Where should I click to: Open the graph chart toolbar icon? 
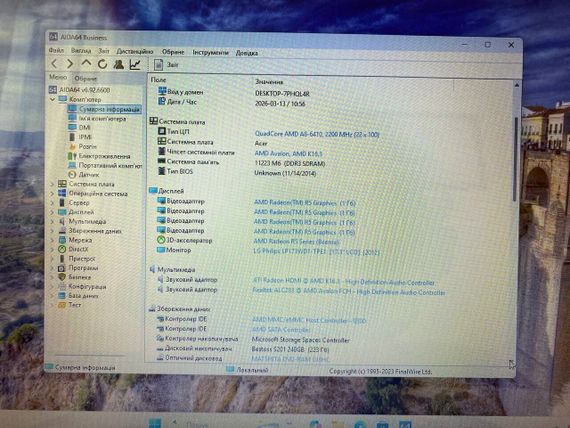pos(135,65)
